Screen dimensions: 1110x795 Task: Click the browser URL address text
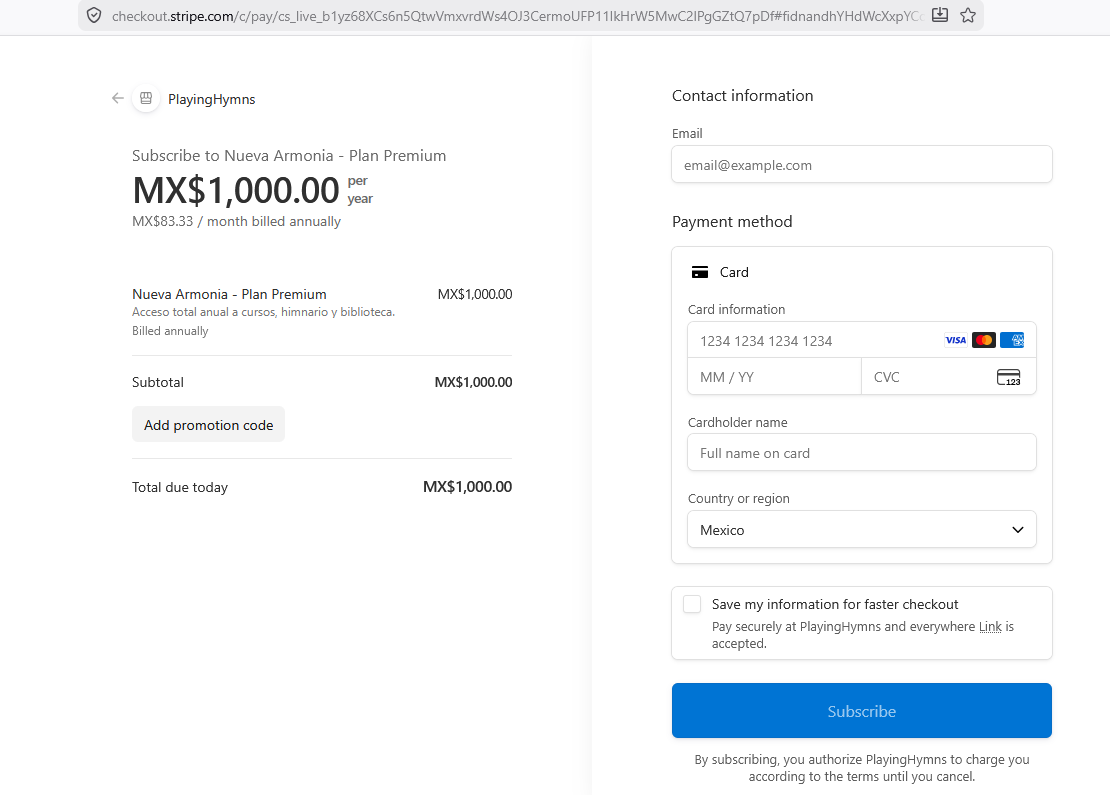point(517,16)
